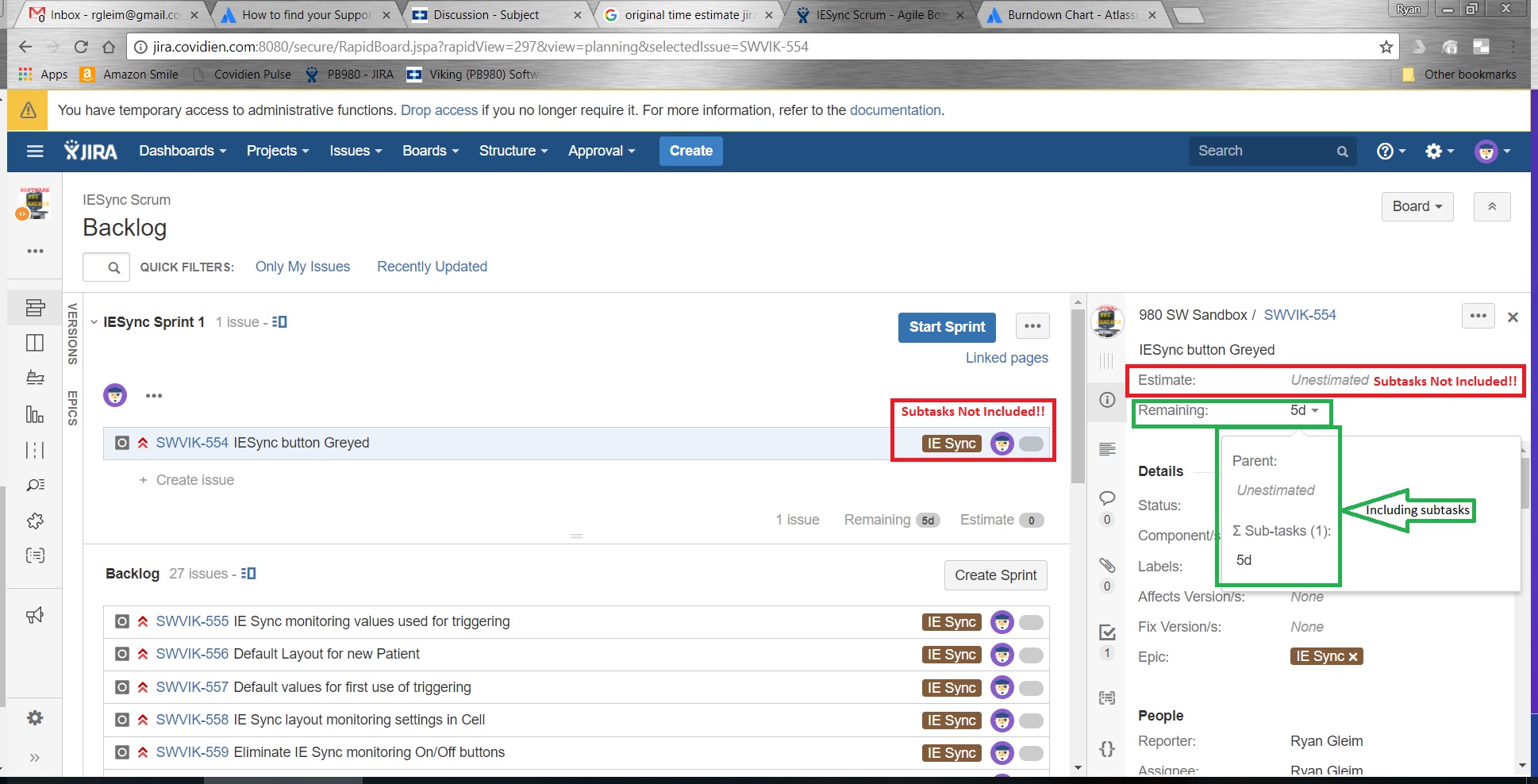Reload the page in Chrome
Image resolution: width=1538 pixels, height=784 pixels.
(81, 47)
